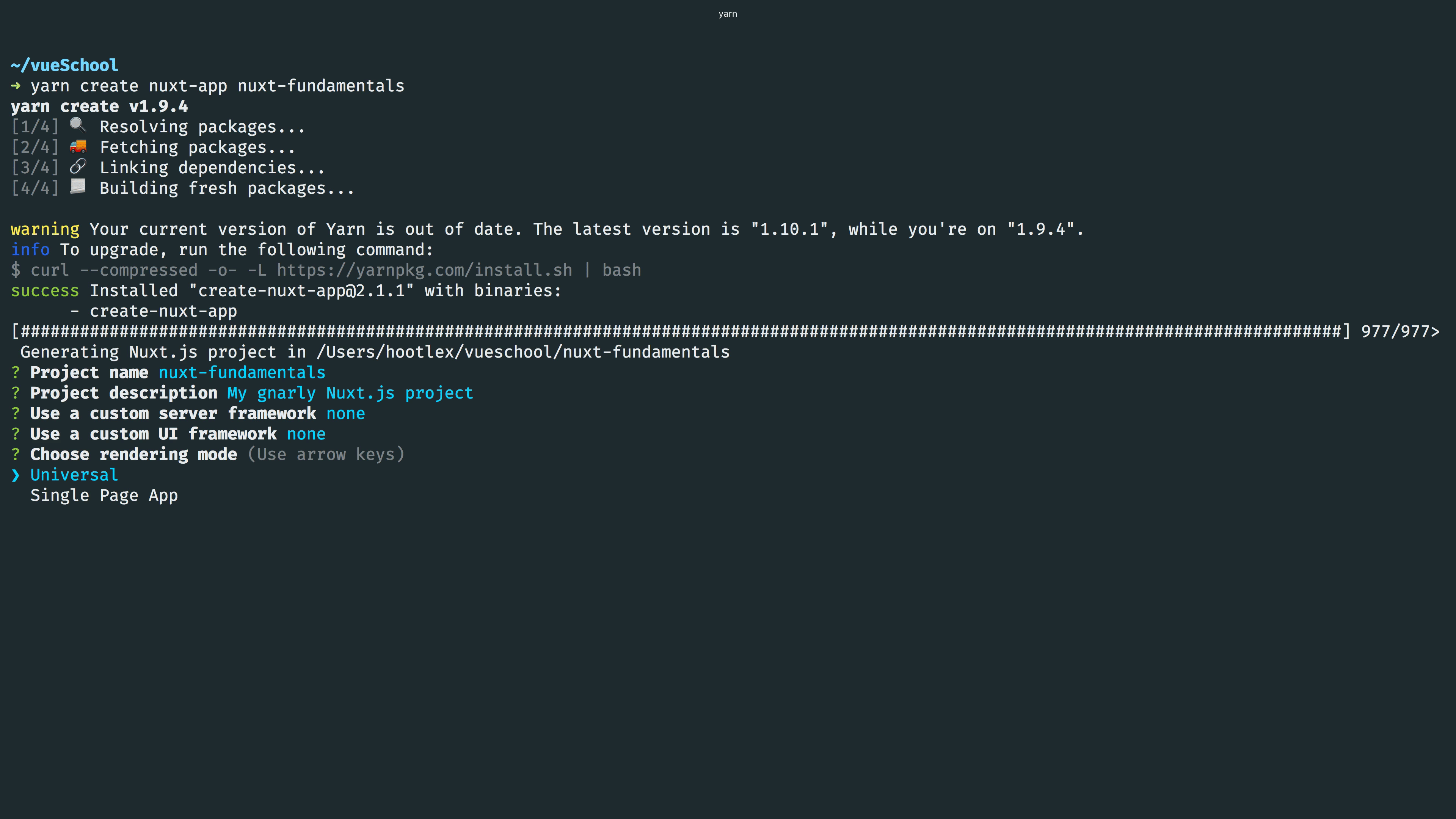Screen dimensions: 1456x819
Task: Click 'Installed "create-nuxt-app@2.1.1" with binaries:' text
Action: pyautogui.click(x=326, y=290)
